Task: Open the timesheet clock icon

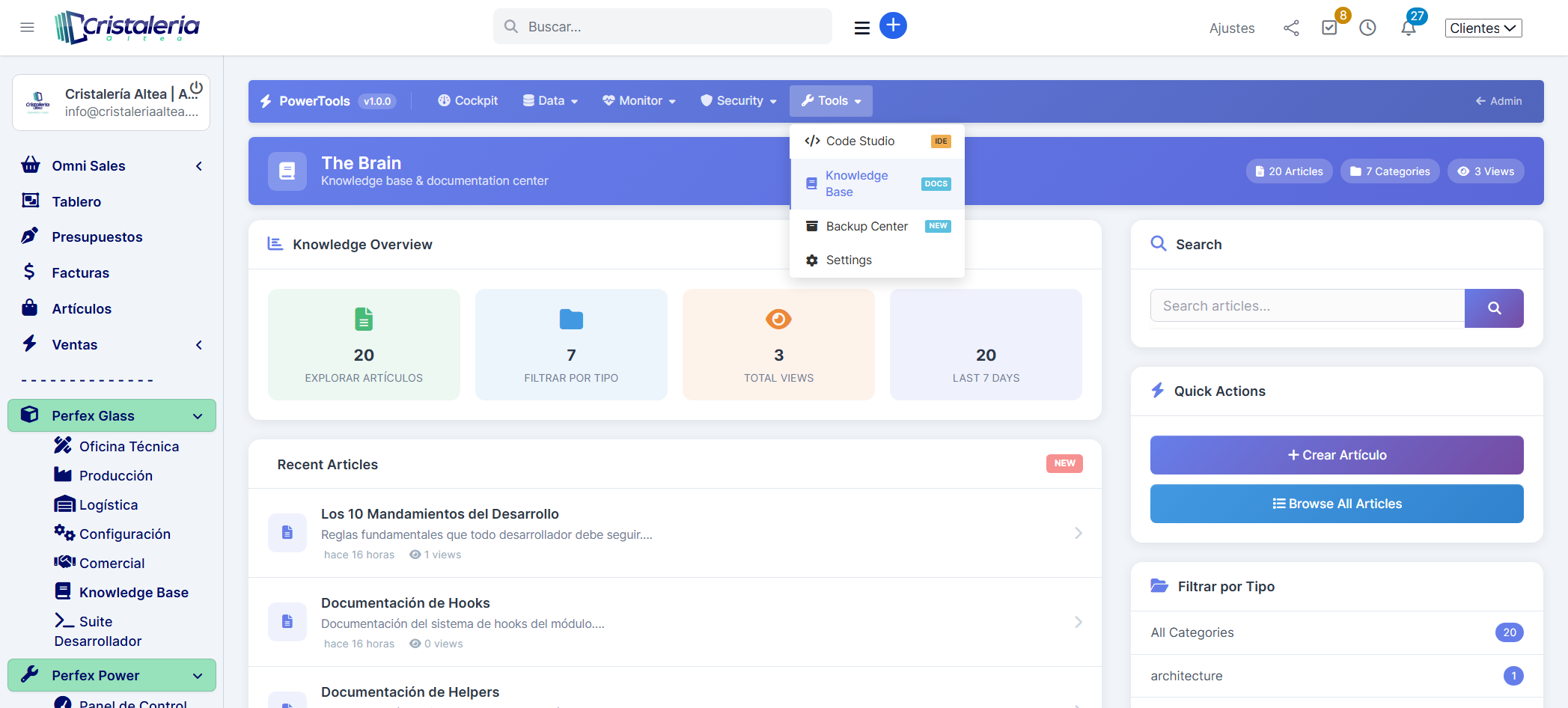Action: click(x=1369, y=27)
